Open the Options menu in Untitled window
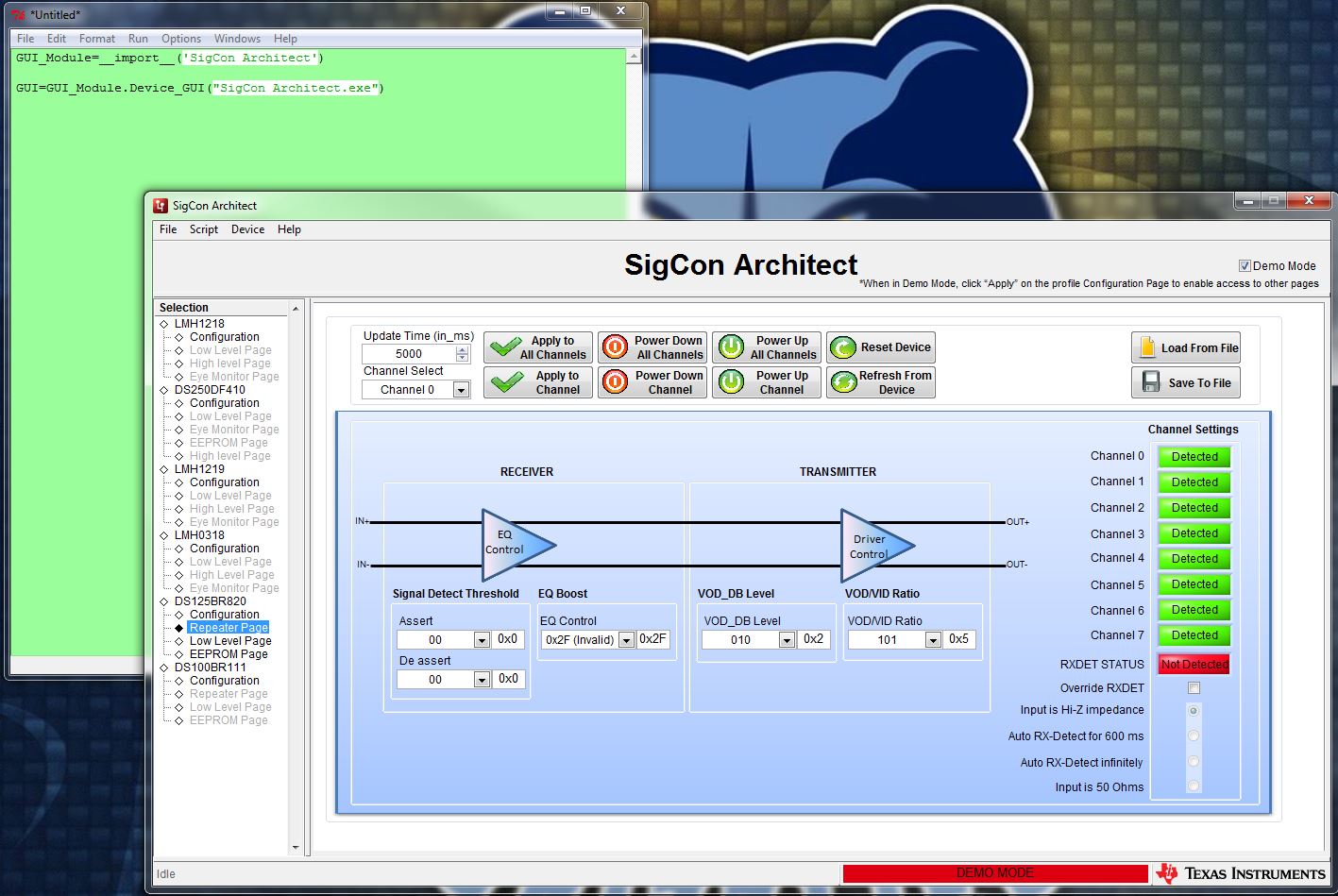The width and height of the screenshot is (1338, 896). pos(181,39)
